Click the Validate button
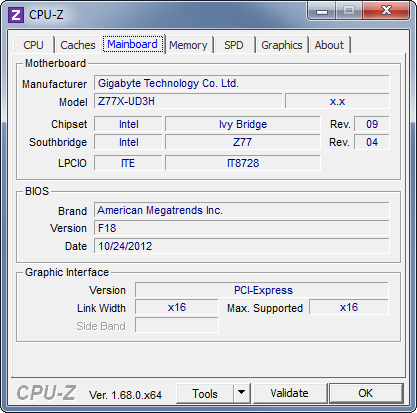Viewport: 417px width, 413px height. pyautogui.click(x=289, y=394)
